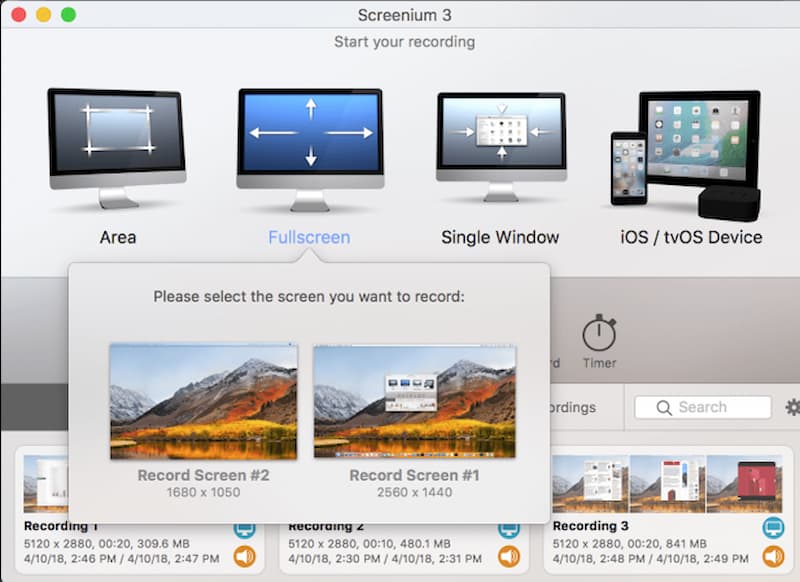Click the Timer label
This screenshot has height=582, width=800.
coord(599,363)
